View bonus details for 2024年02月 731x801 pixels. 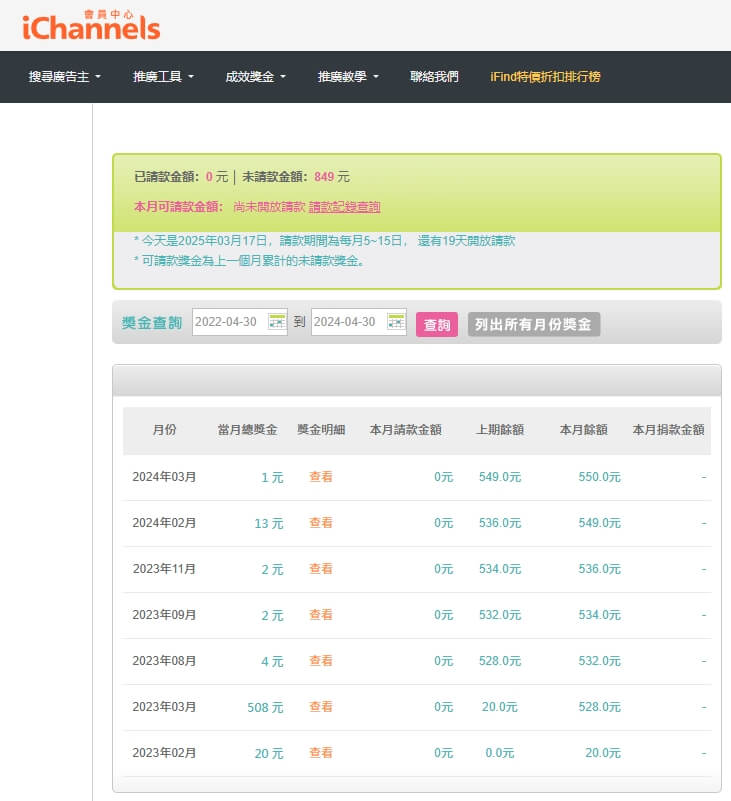point(321,523)
